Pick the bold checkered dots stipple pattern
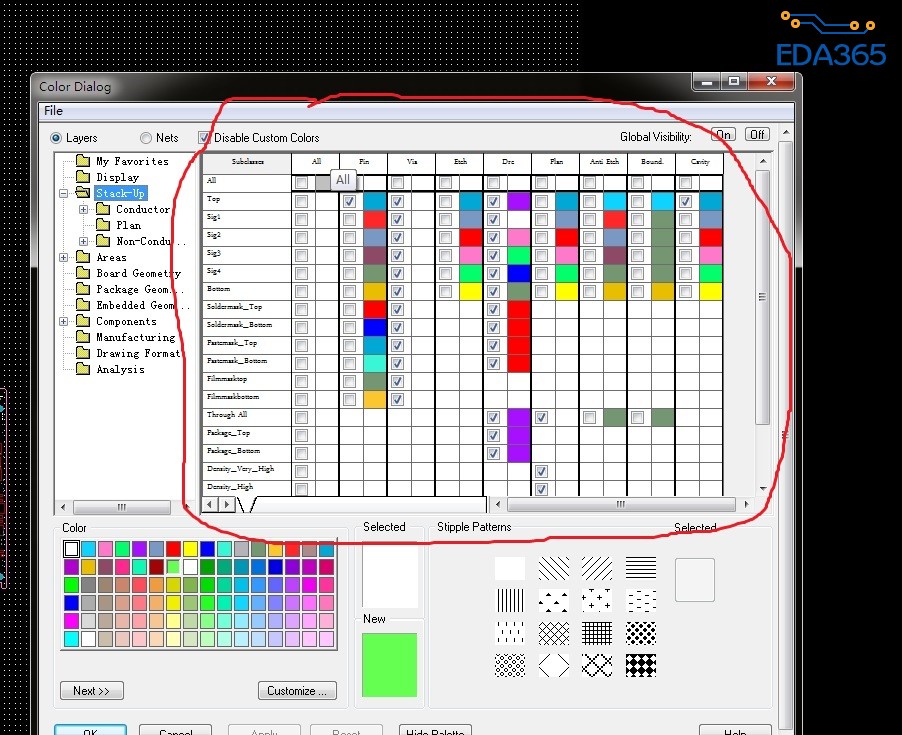The width and height of the screenshot is (902, 735). 641,633
